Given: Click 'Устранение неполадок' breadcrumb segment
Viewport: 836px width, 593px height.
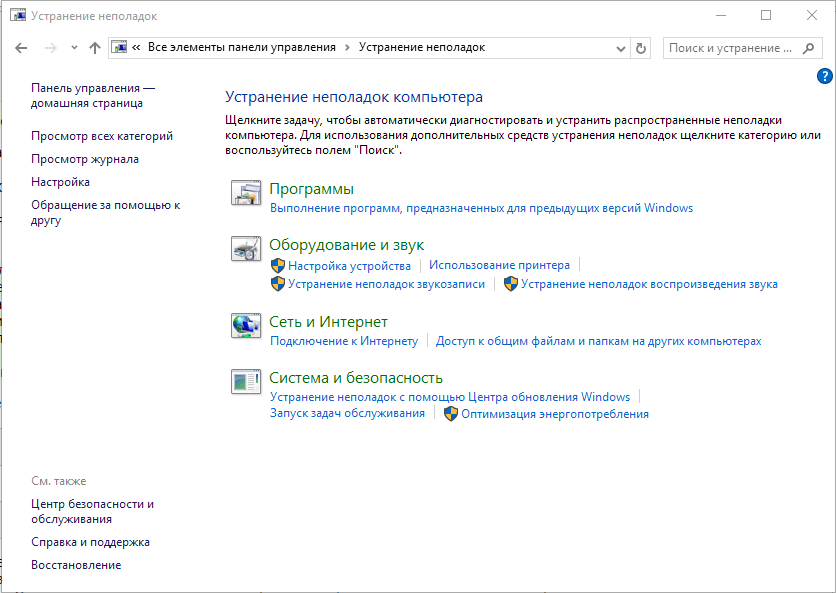Looking at the screenshot, I should coord(422,47).
